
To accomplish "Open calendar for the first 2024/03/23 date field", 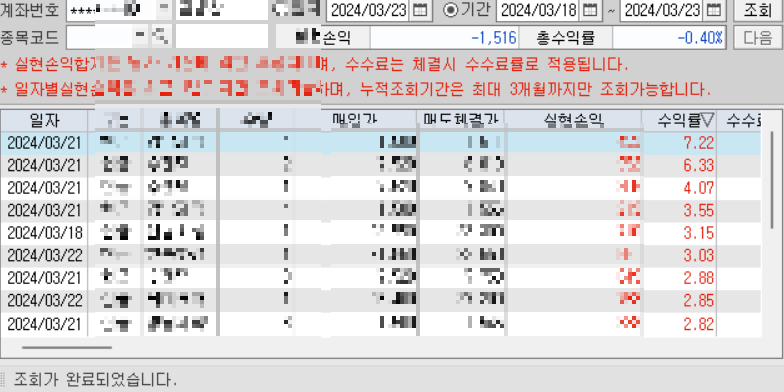I will click(421, 10).
